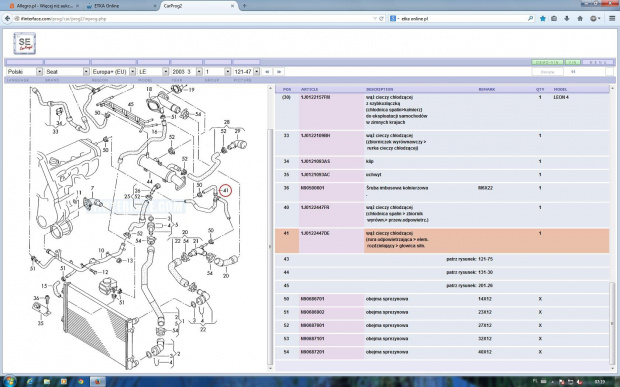Click the 'klip' row position 34
This screenshot has width=620, height=387.
[x=442, y=162]
